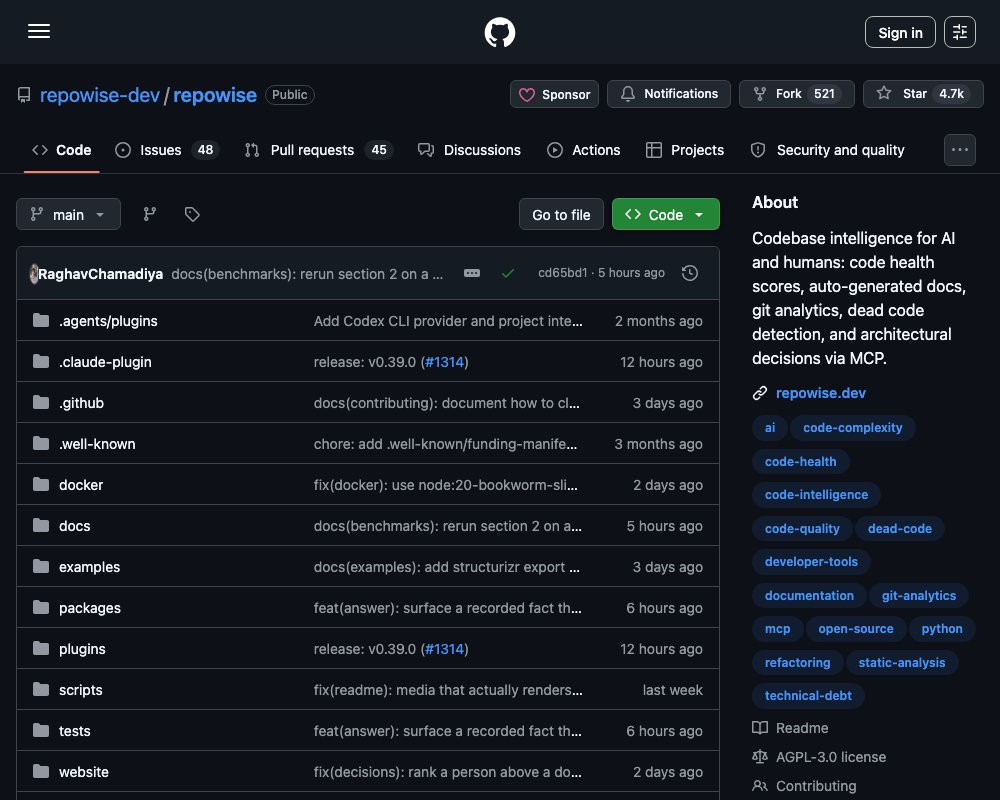Select the code-health topic tag
The height and width of the screenshot is (800, 1000).
pyautogui.click(x=800, y=461)
